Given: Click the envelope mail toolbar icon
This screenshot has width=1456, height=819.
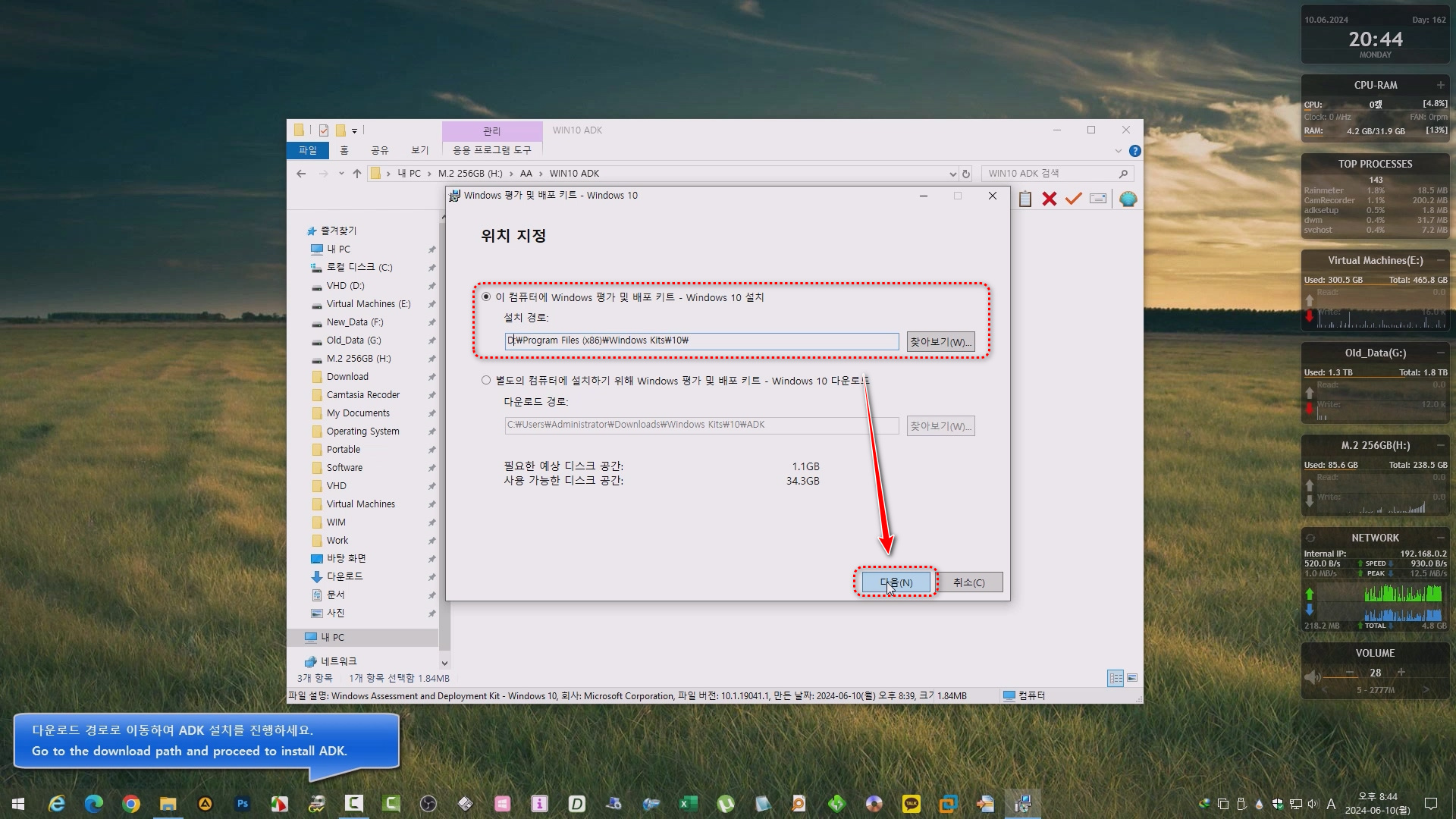Looking at the screenshot, I should 1098,199.
